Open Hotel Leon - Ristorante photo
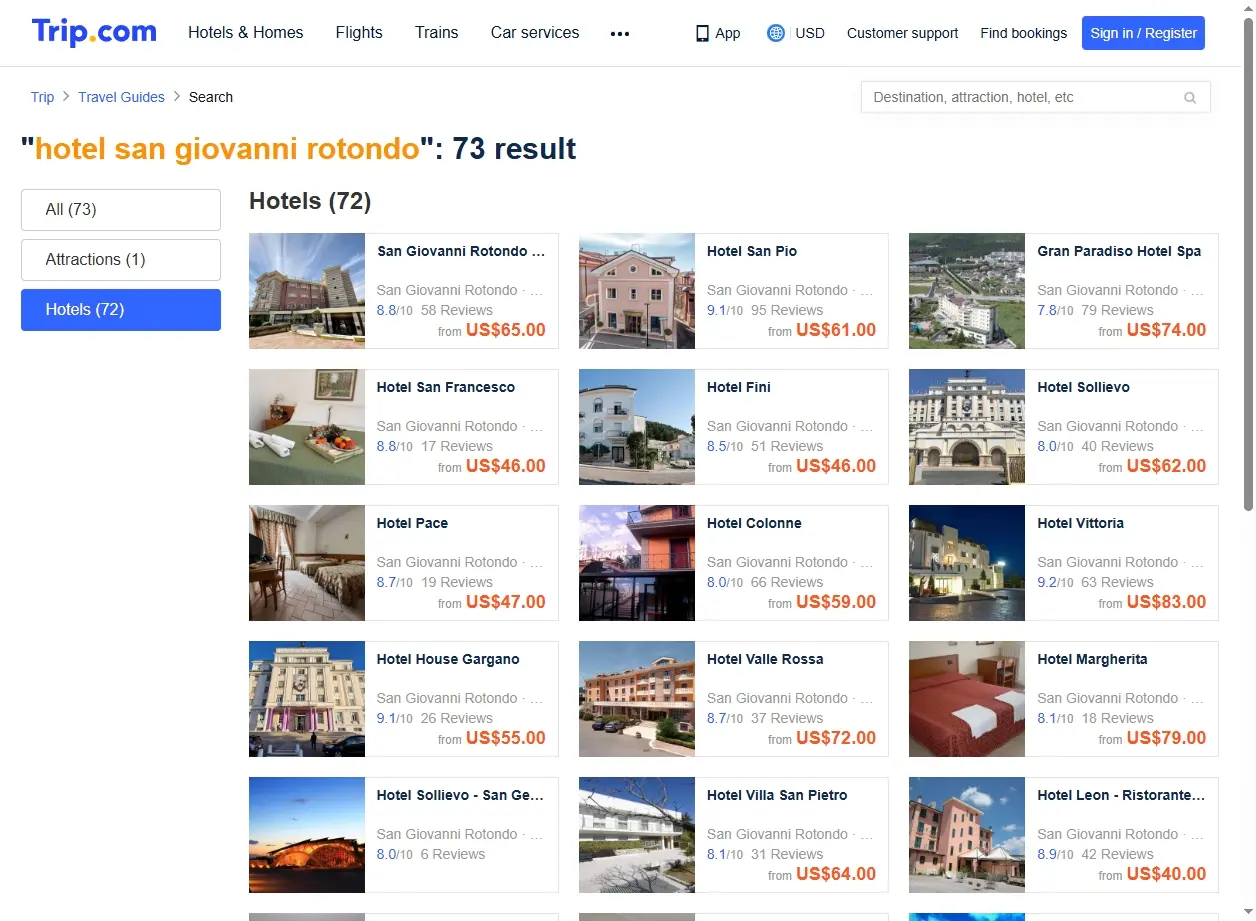The height and width of the screenshot is (921, 1256). coord(967,835)
